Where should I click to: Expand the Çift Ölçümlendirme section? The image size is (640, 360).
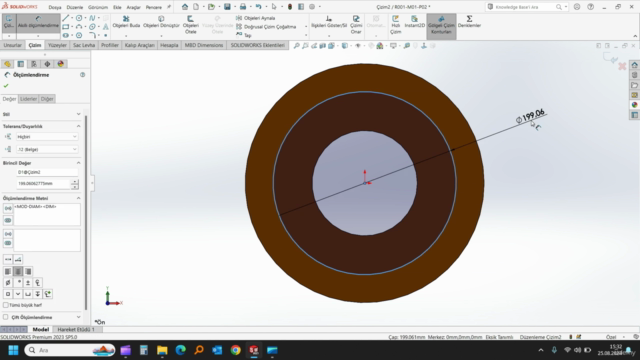click(78, 317)
